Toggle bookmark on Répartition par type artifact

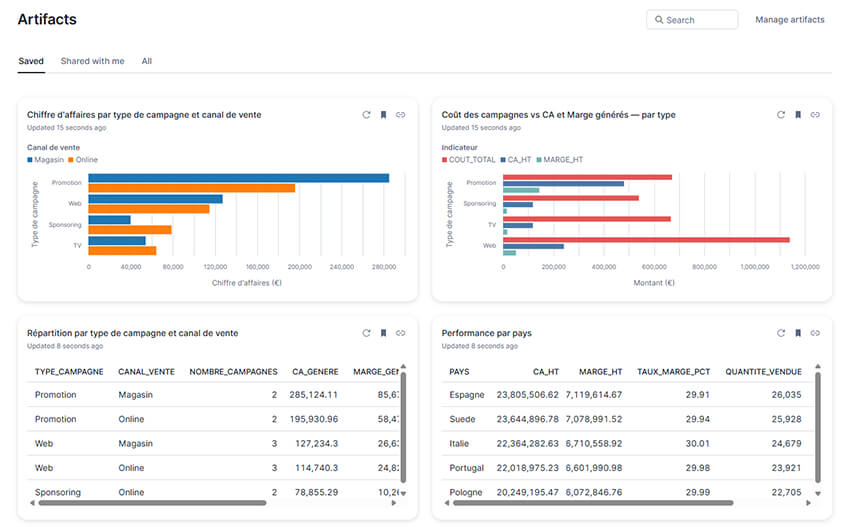383,333
